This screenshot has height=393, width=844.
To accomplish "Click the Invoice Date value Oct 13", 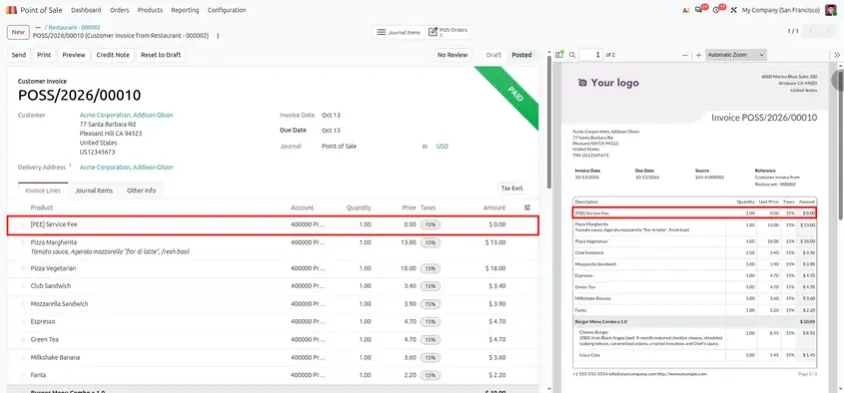I will tap(331, 115).
